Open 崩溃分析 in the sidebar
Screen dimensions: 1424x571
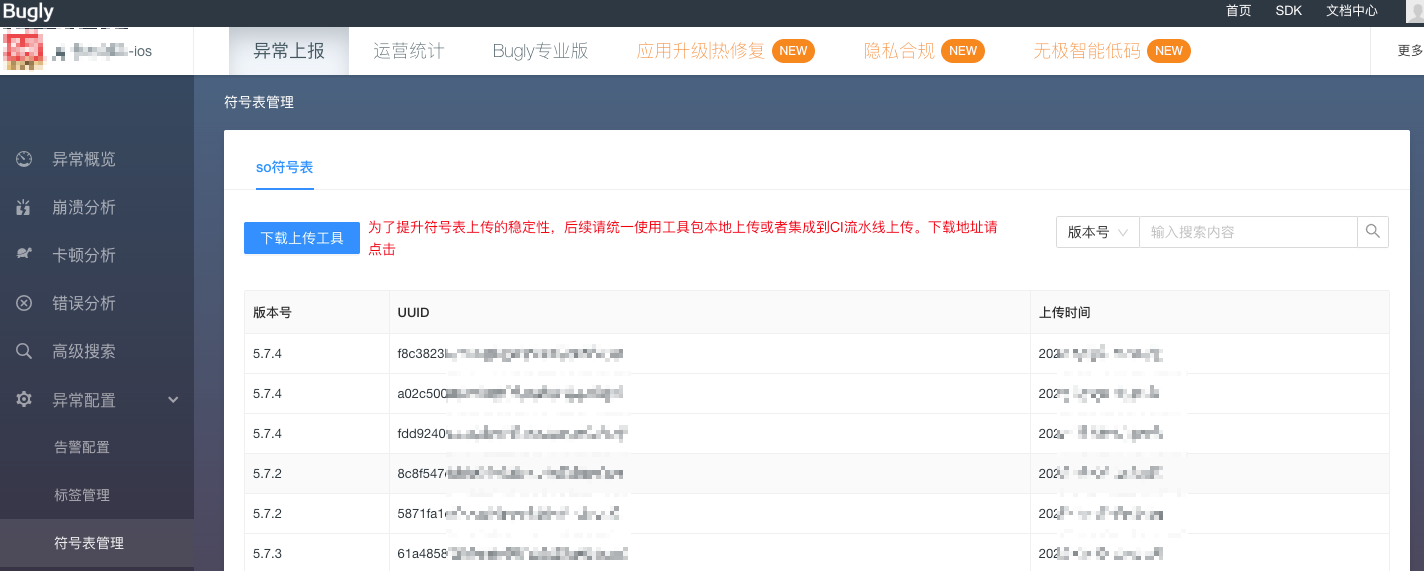click(84, 207)
